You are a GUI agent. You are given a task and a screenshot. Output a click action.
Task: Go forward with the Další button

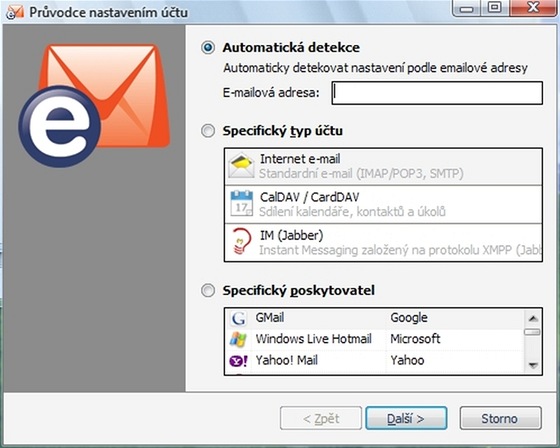406,418
